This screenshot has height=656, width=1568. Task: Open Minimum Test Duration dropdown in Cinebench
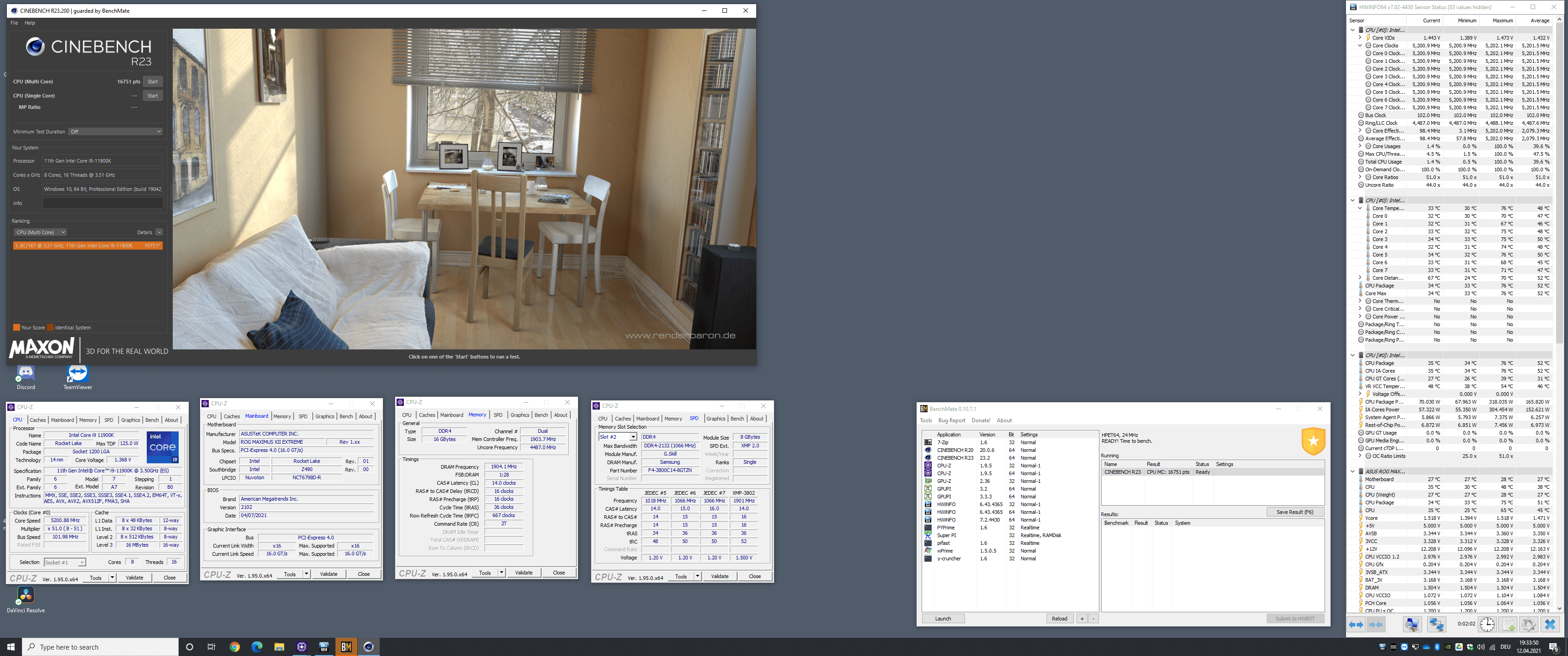115,132
